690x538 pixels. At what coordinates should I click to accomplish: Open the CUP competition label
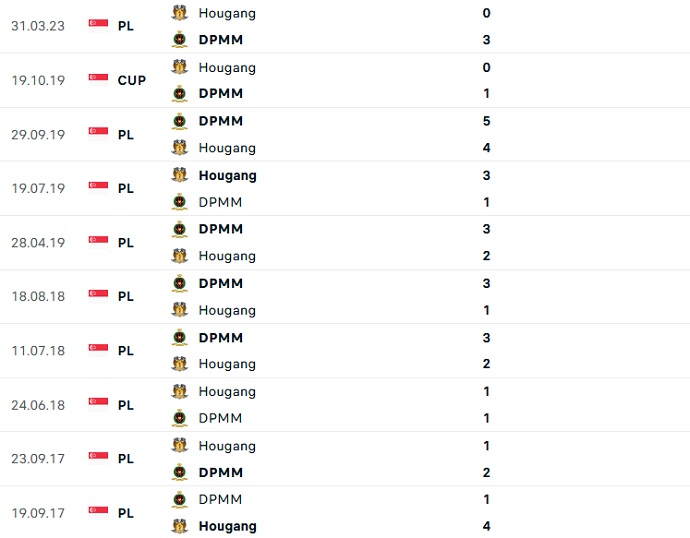[x=131, y=80]
